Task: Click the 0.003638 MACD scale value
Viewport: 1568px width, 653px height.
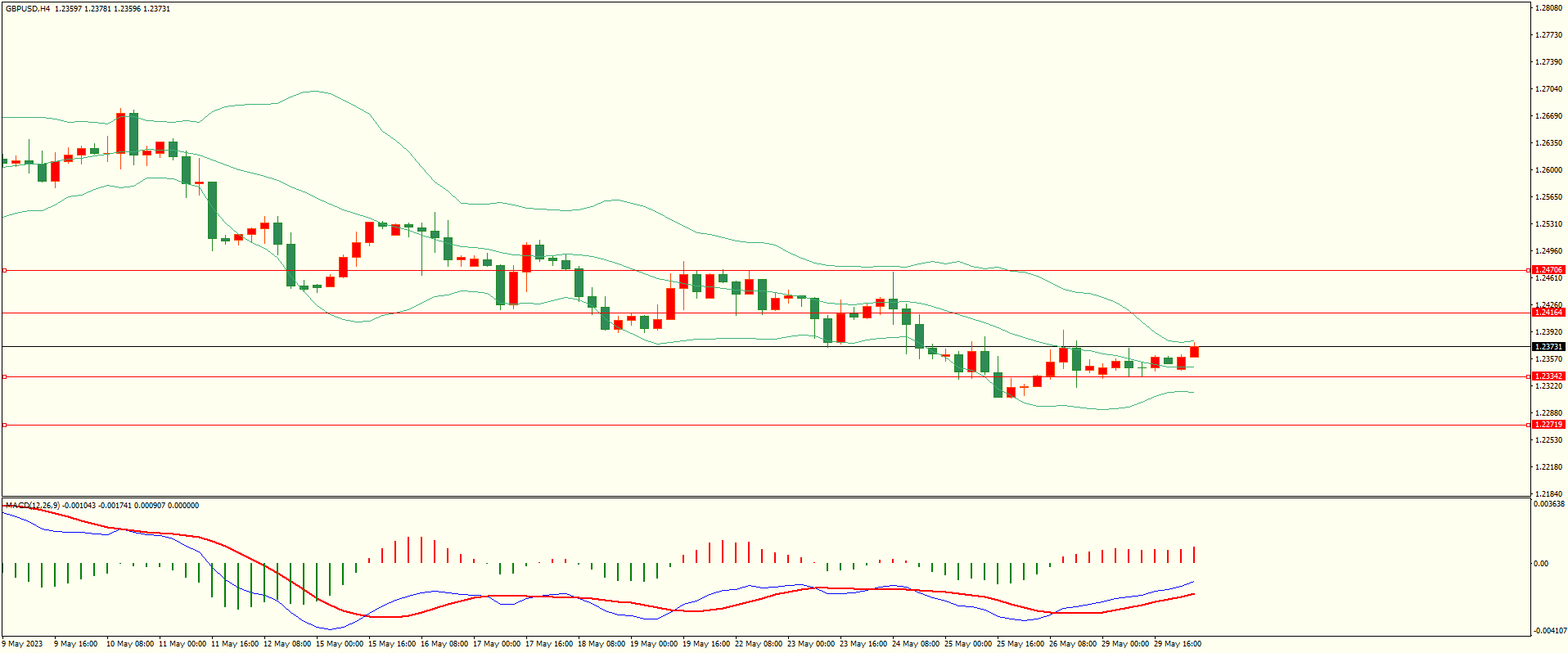Action: (1549, 504)
